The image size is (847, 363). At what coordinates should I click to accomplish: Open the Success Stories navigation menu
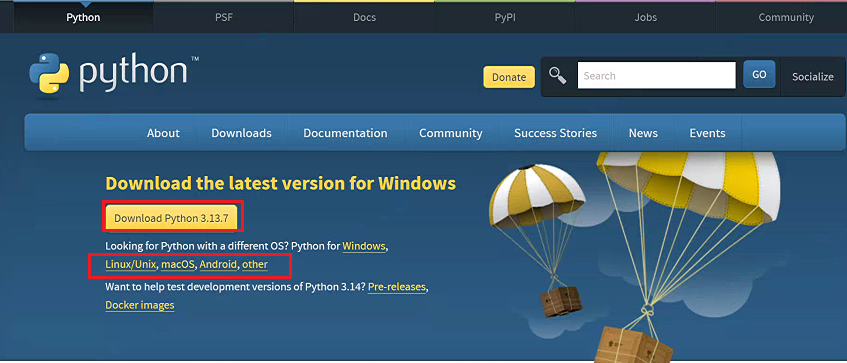coord(555,133)
